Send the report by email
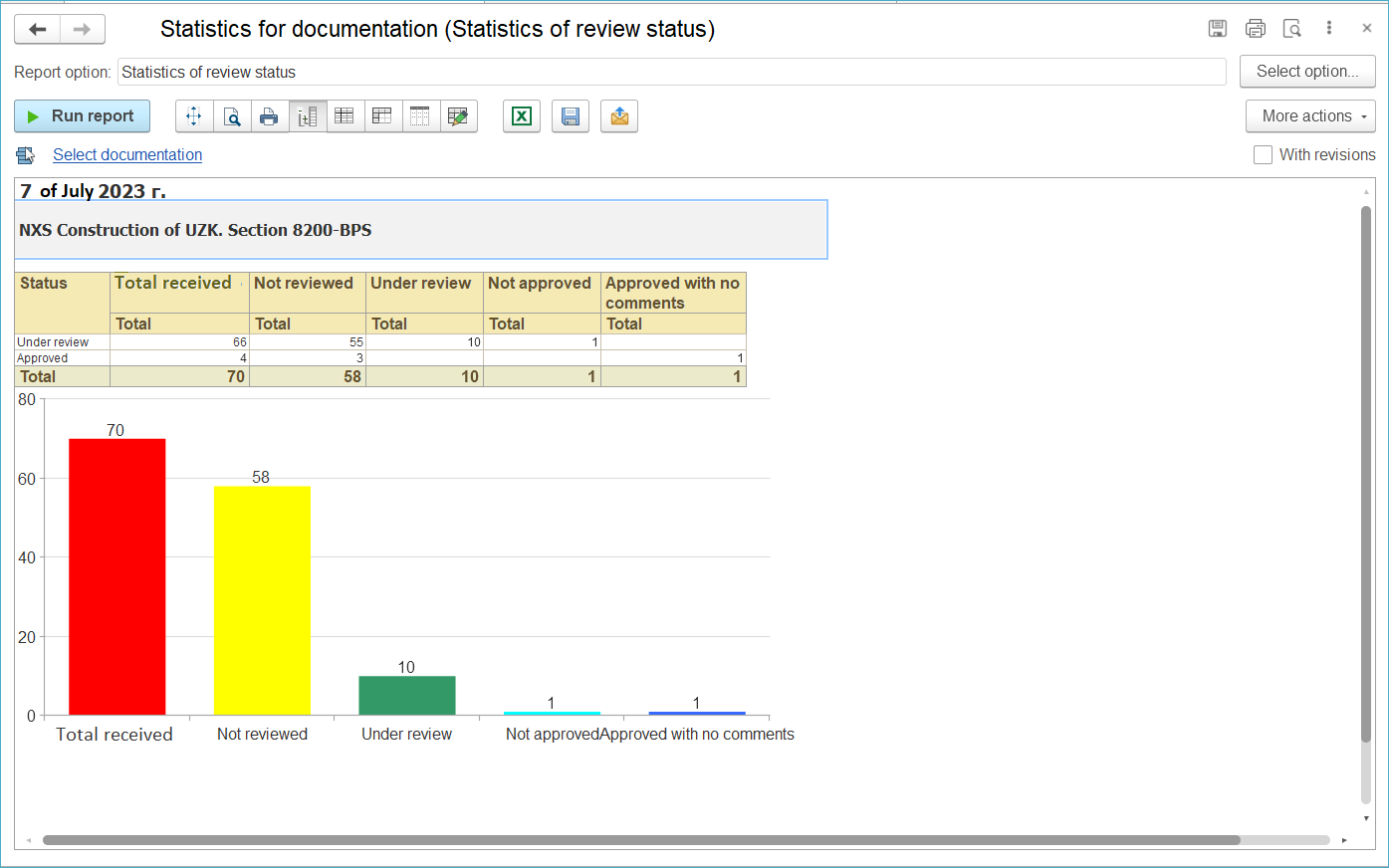1389x868 pixels. [x=619, y=116]
